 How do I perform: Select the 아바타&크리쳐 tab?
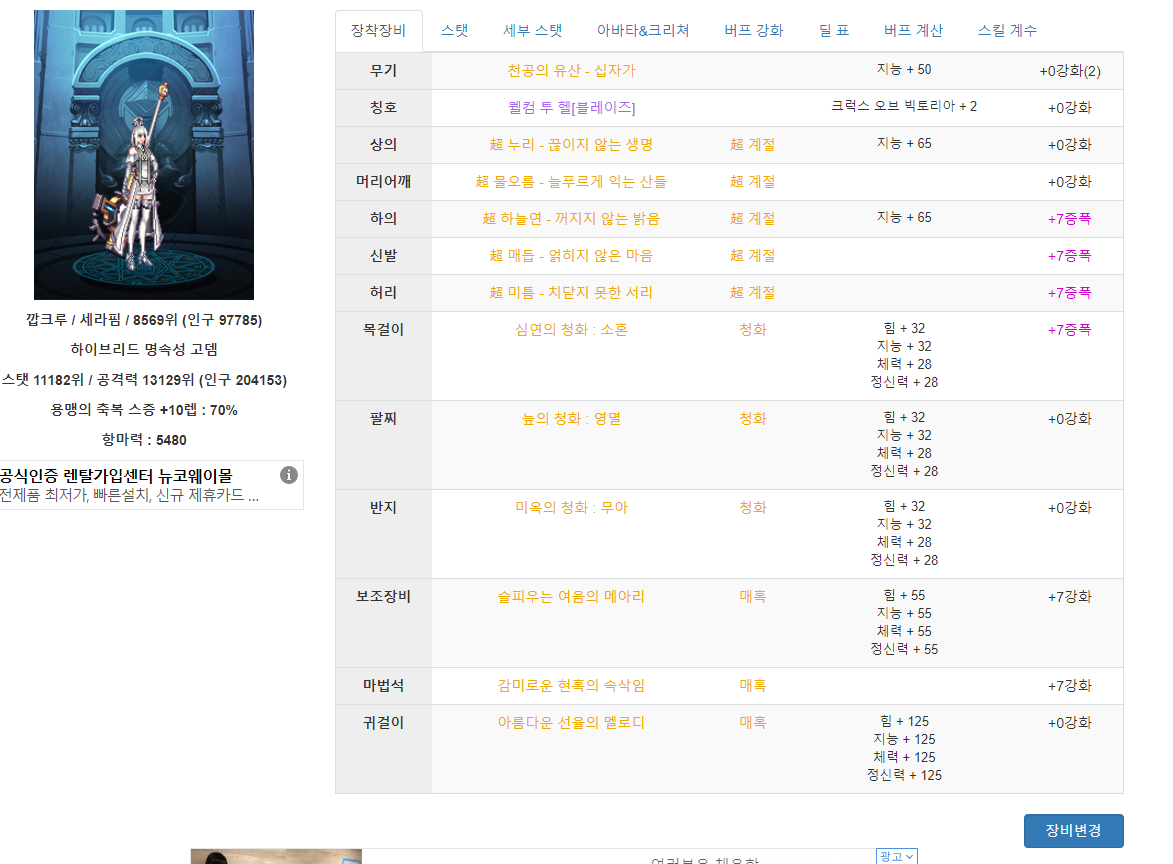coord(643,31)
